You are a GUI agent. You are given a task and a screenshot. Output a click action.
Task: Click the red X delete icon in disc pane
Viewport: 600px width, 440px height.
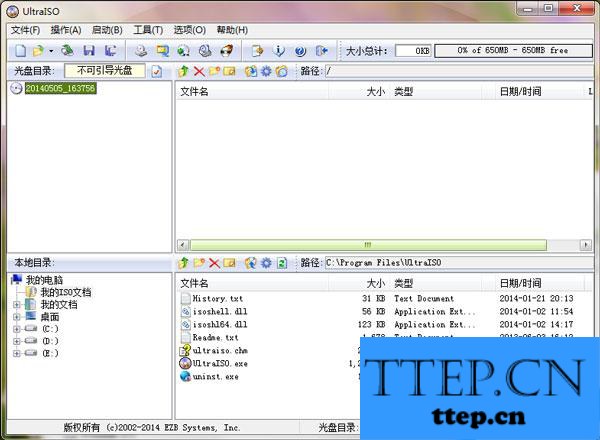pos(199,71)
